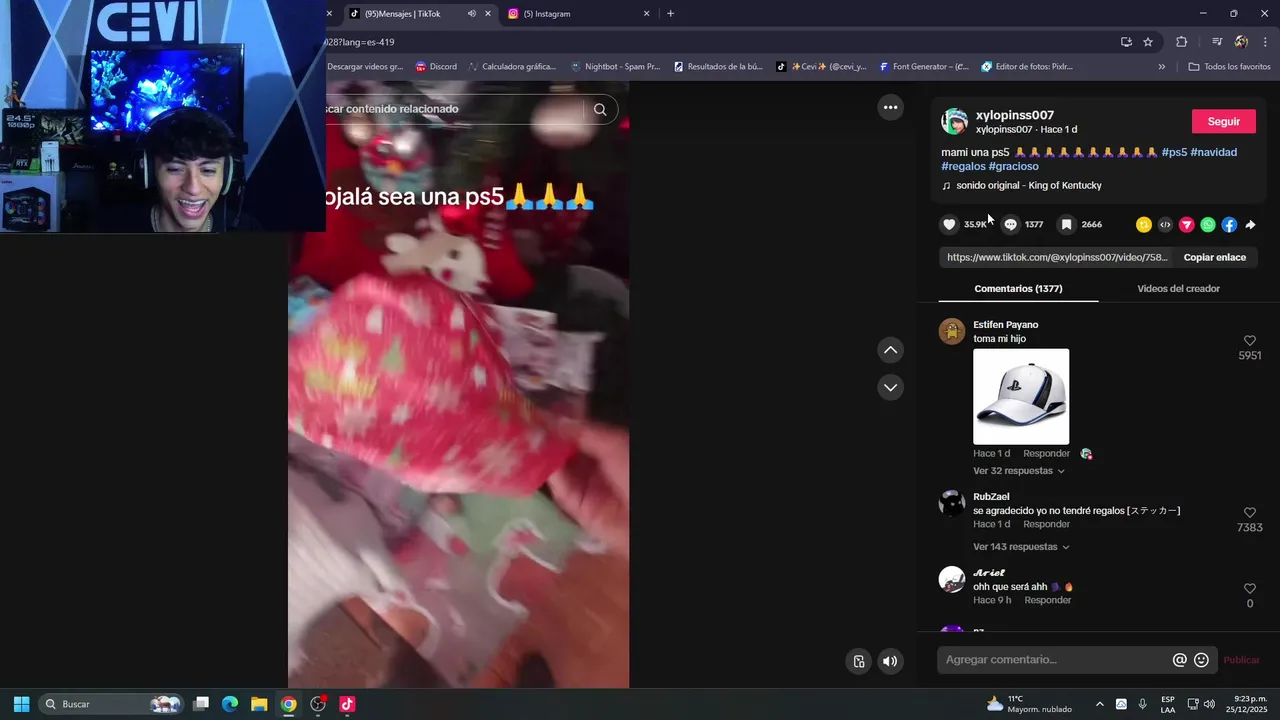Insert mention with @ icon
The height and width of the screenshot is (720, 1280).
[1180, 660]
